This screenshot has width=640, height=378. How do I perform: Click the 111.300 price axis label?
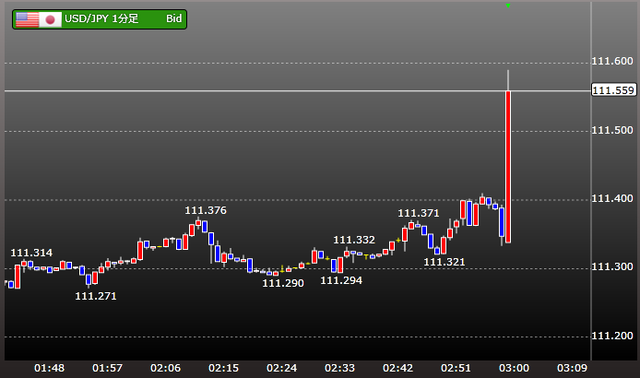click(612, 267)
